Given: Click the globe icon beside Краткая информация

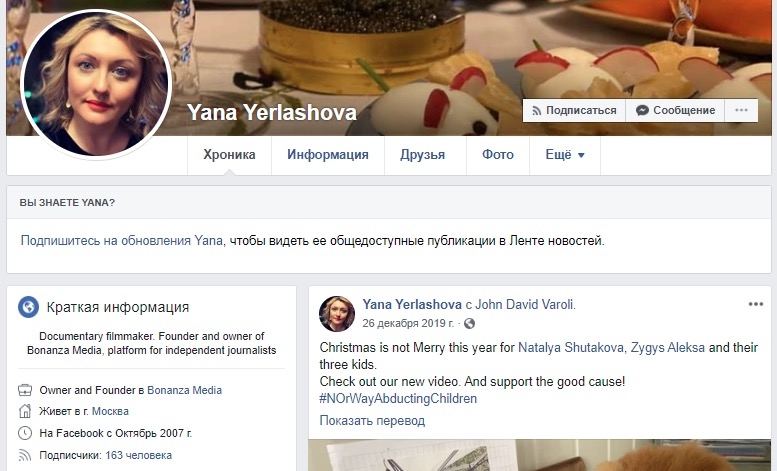Looking at the screenshot, I should pyautogui.click(x=28, y=307).
